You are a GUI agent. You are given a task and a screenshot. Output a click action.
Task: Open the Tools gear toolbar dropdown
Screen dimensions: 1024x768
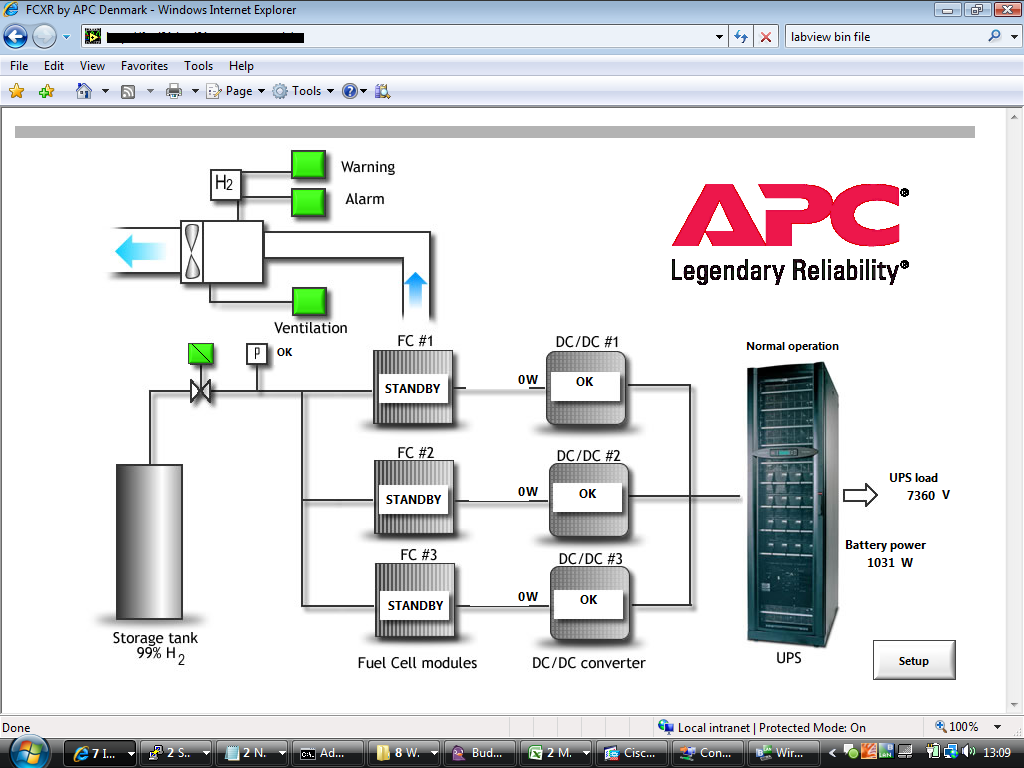pyautogui.click(x=304, y=91)
